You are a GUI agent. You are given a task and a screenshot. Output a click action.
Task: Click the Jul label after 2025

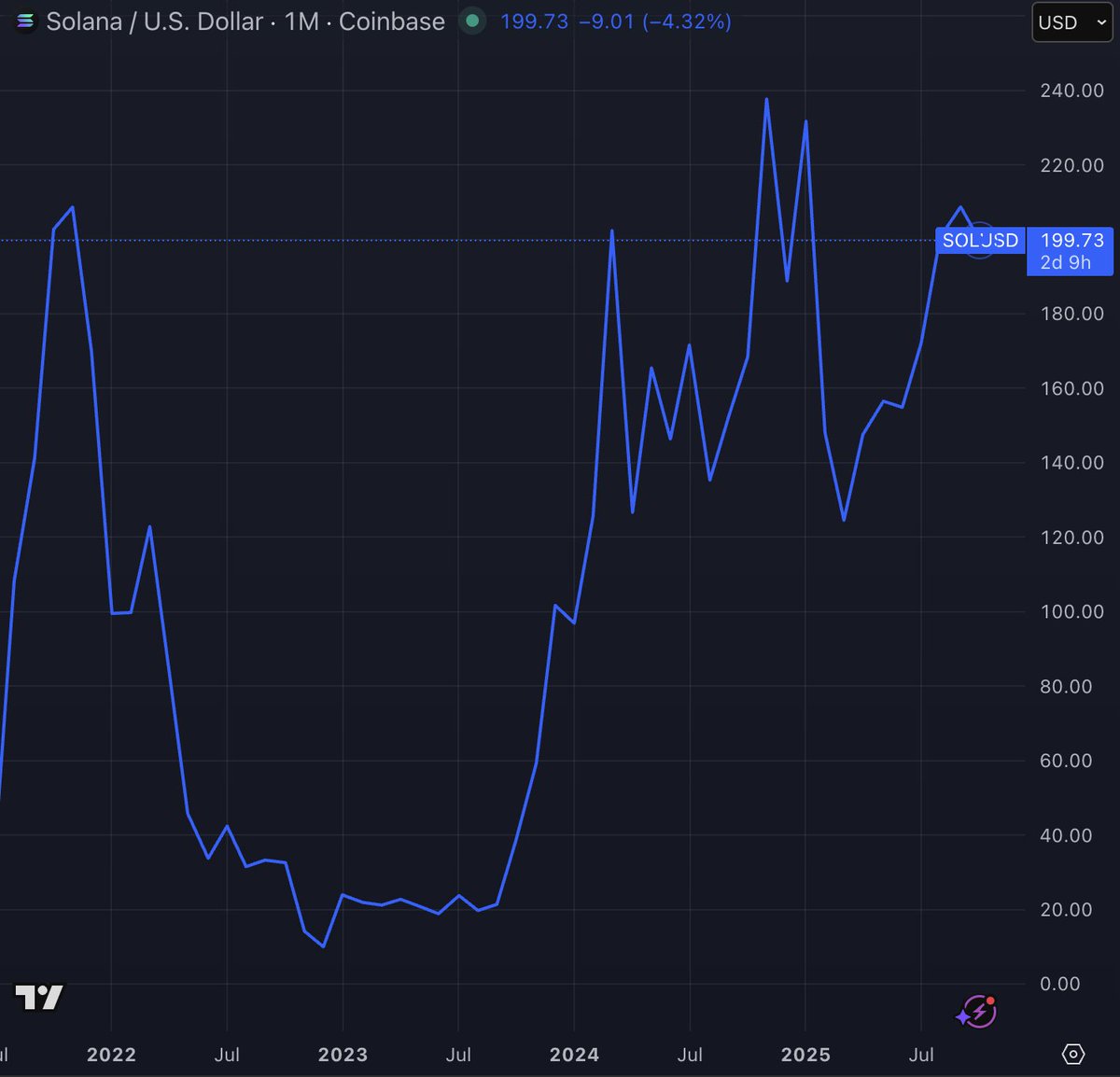pyautogui.click(x=921, y=1055)
